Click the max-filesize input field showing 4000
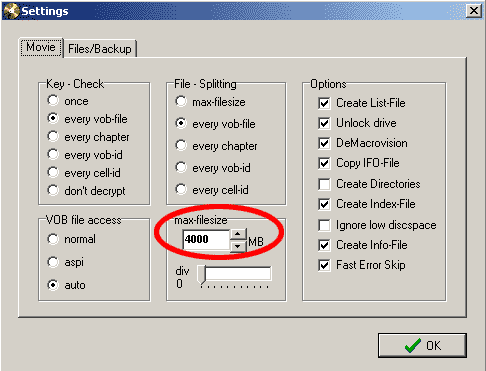 206,240
